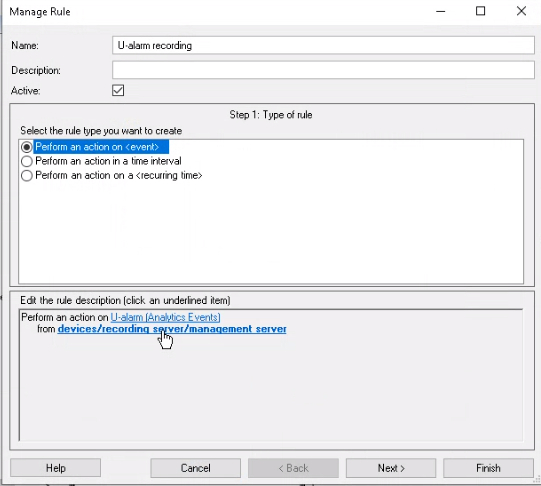Click the Finish button
The image size is (541, 486).
pyautogui.click(x=488, y=468)
